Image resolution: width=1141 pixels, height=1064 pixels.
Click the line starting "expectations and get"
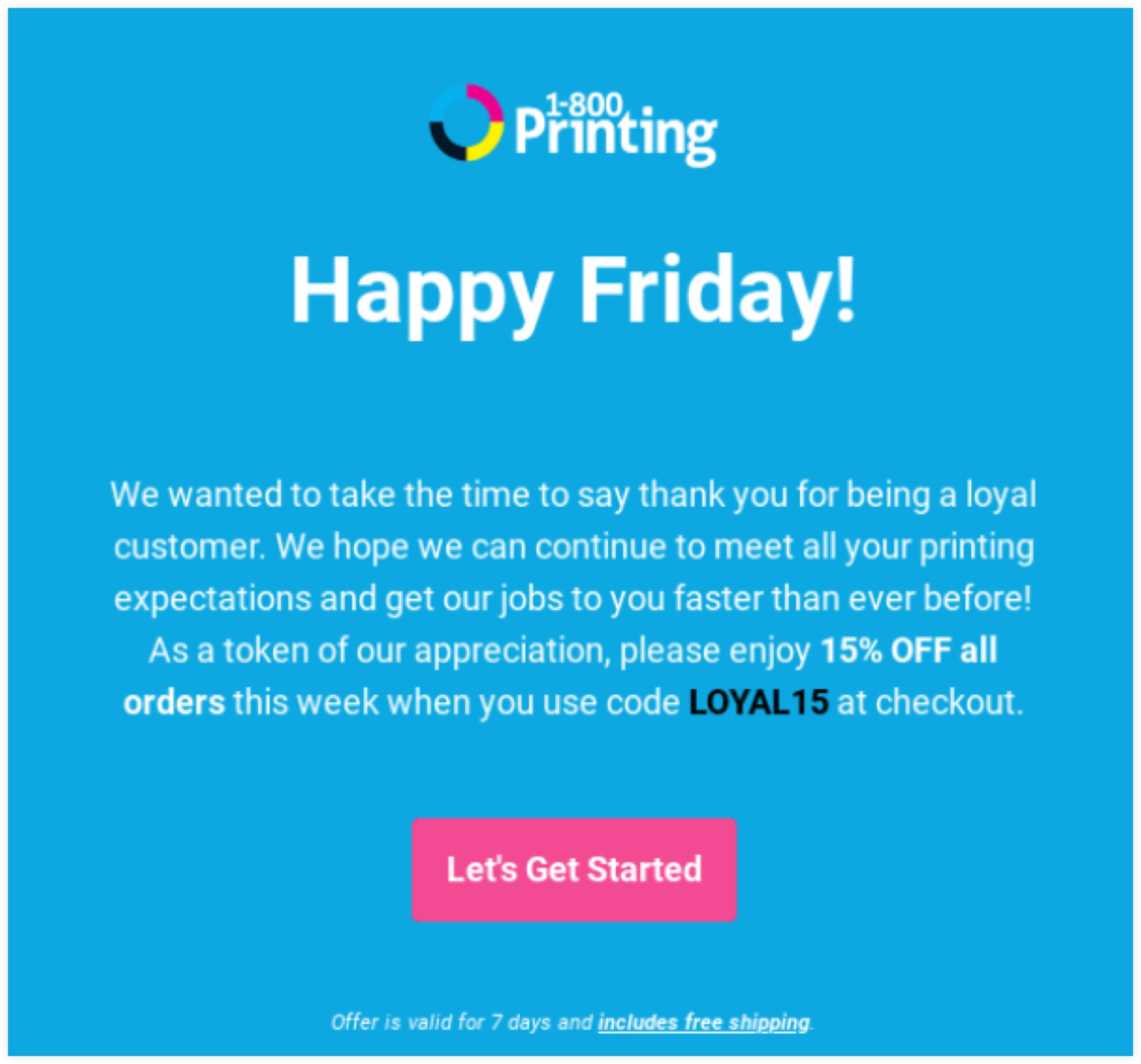[x=573, y=599]
